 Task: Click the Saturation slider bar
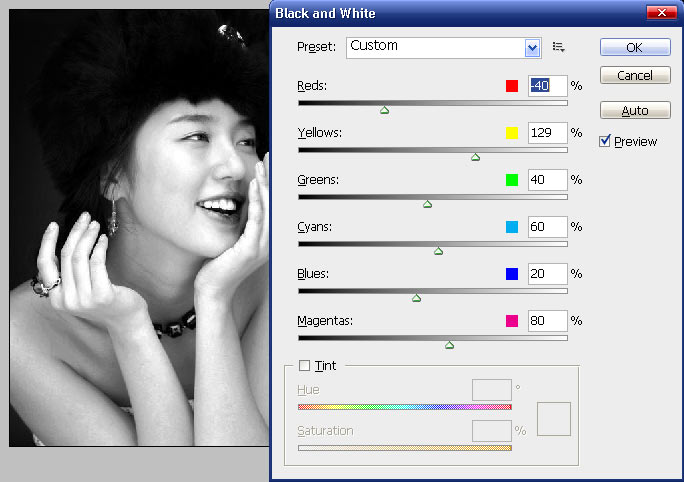pos(405,448)
